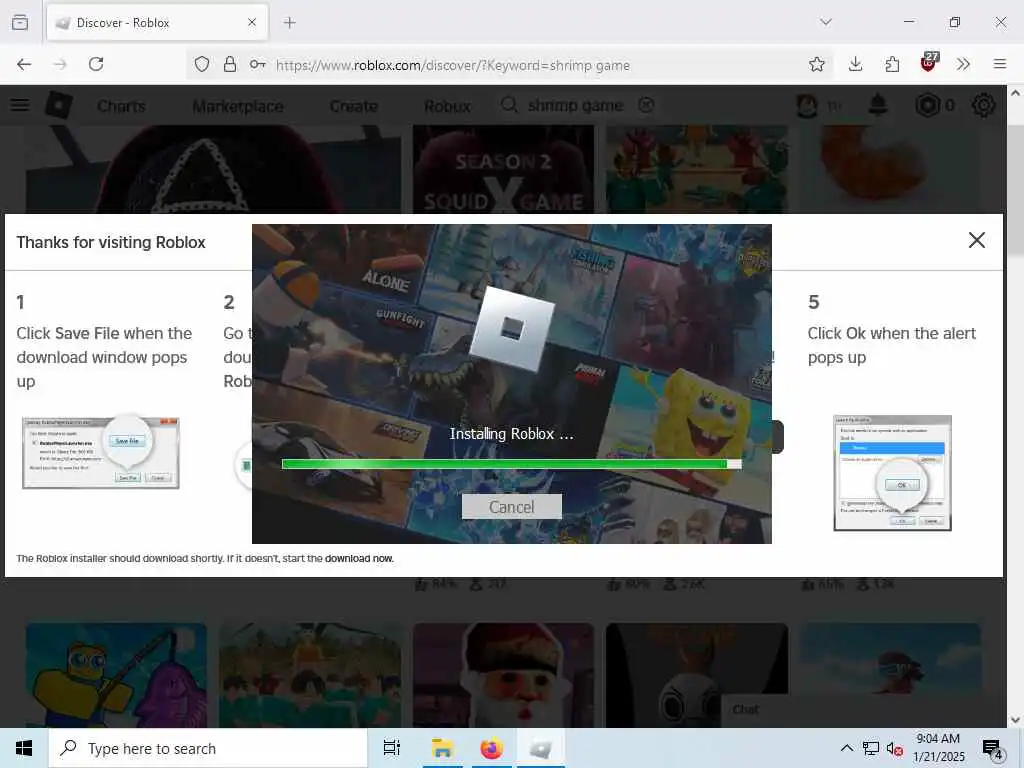Open the list all tabs dropdown
The image size is (1024, 768).
[826, 22]
